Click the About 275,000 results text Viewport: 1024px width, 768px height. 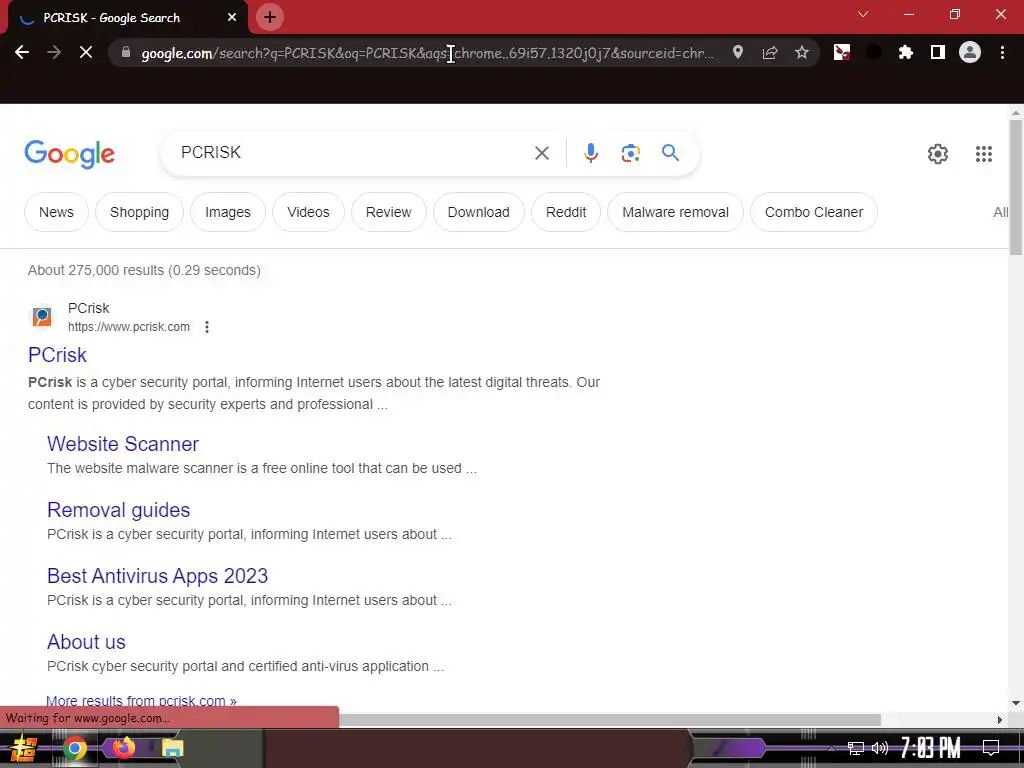(144, 270)
